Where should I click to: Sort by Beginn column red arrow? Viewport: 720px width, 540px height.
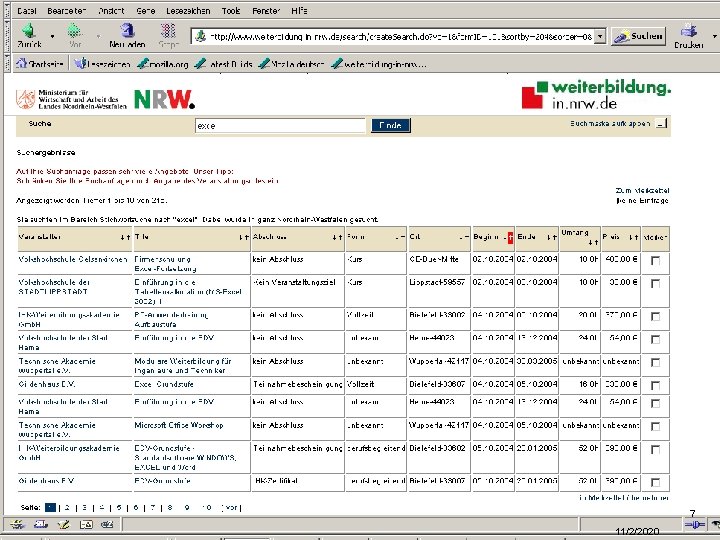click(510, 237)
